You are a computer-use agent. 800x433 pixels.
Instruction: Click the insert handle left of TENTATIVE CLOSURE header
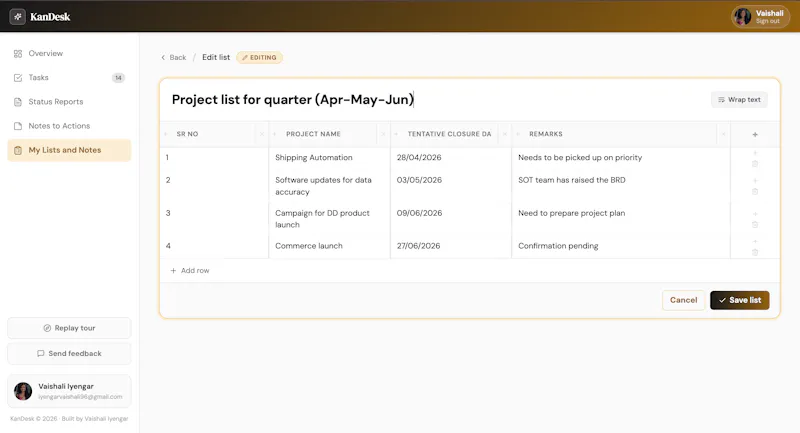396,134
